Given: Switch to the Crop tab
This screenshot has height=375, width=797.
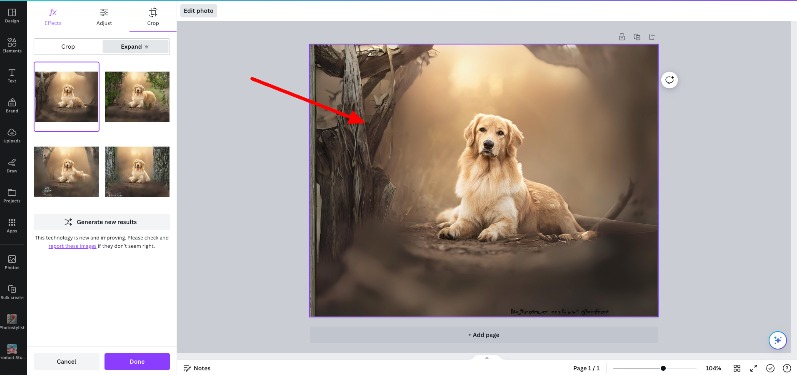Looking at the screenshot, I should pos(153,16).
